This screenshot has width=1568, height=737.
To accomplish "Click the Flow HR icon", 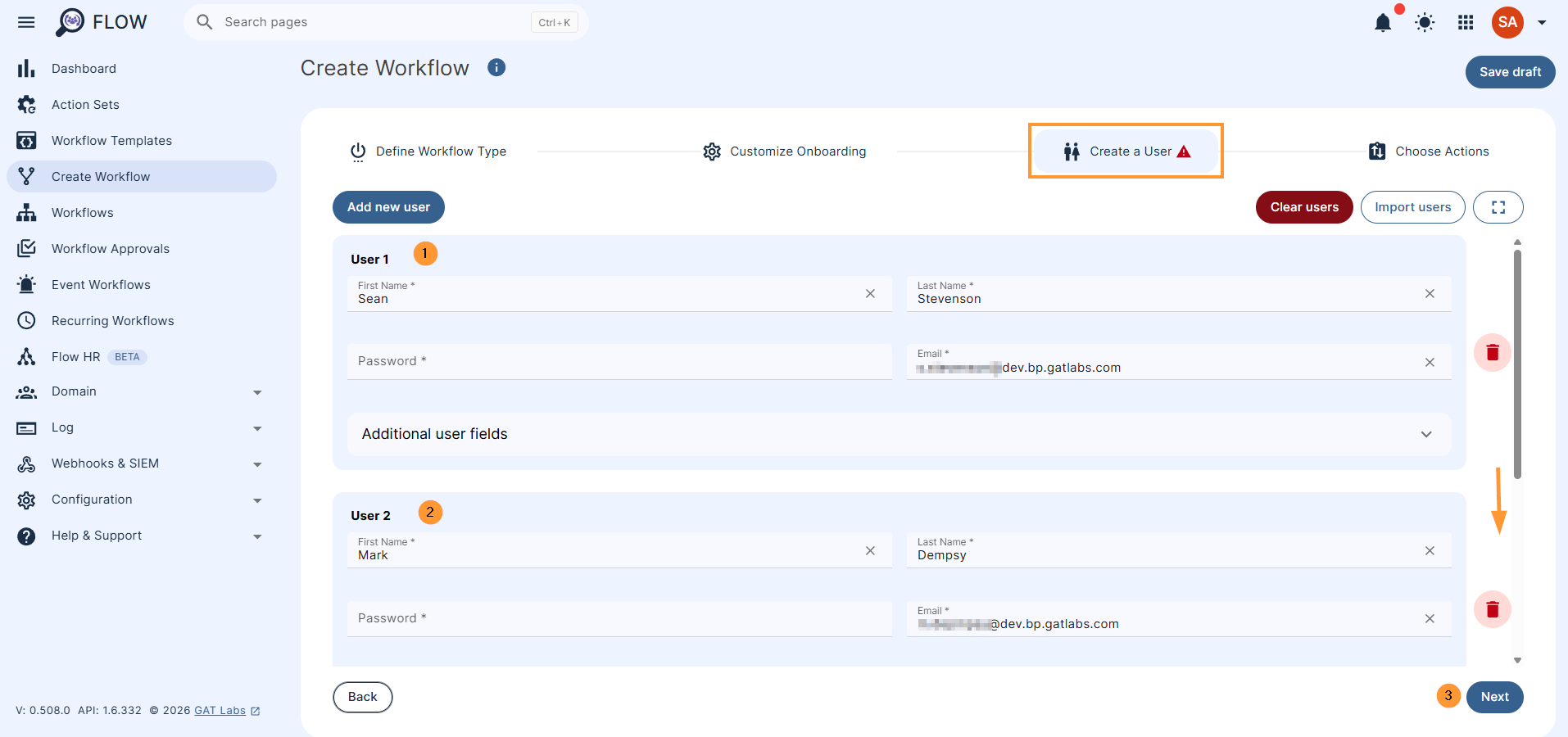I will [26, 357].
